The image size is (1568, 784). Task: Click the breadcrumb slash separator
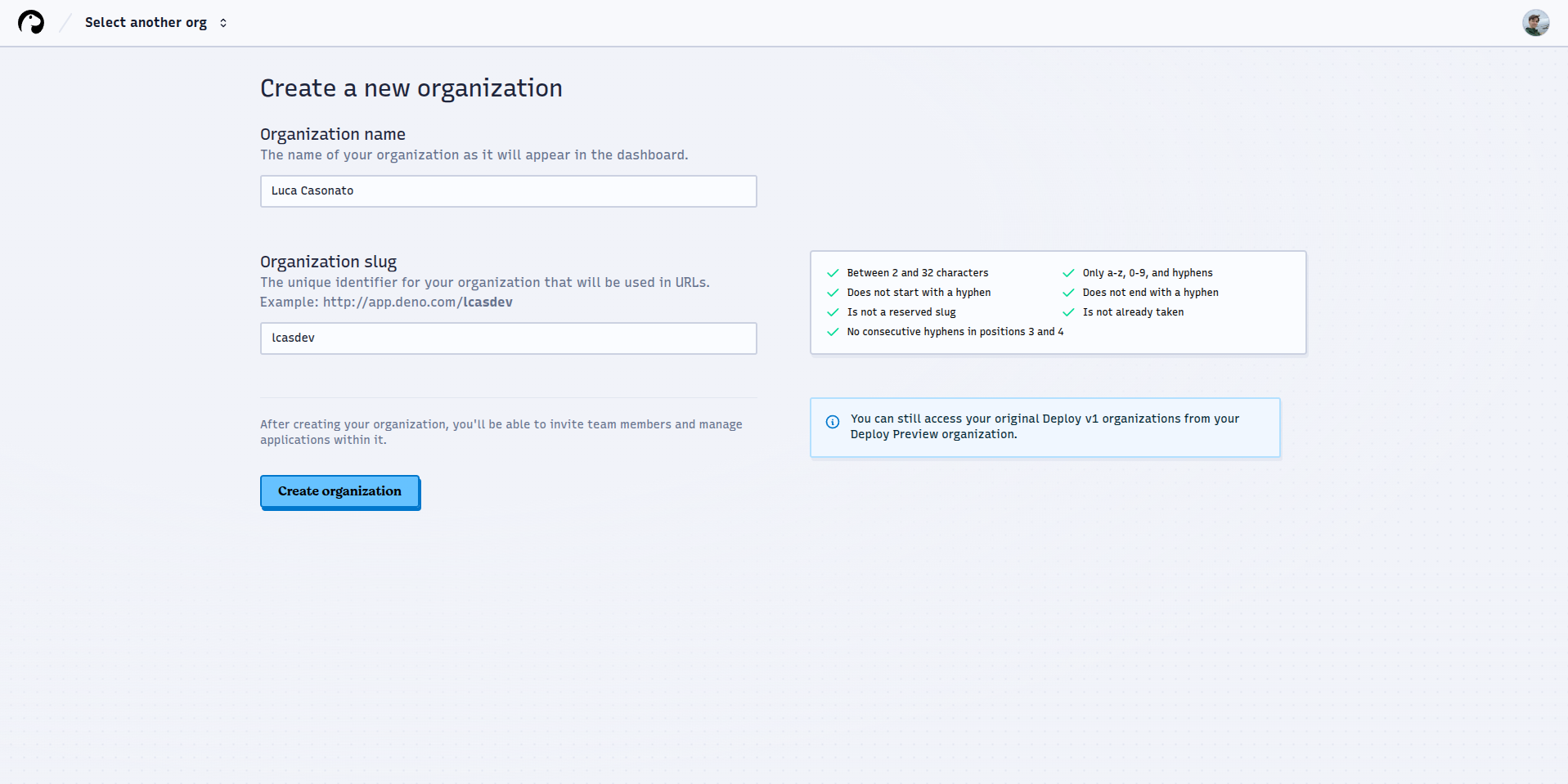(64, 22)
